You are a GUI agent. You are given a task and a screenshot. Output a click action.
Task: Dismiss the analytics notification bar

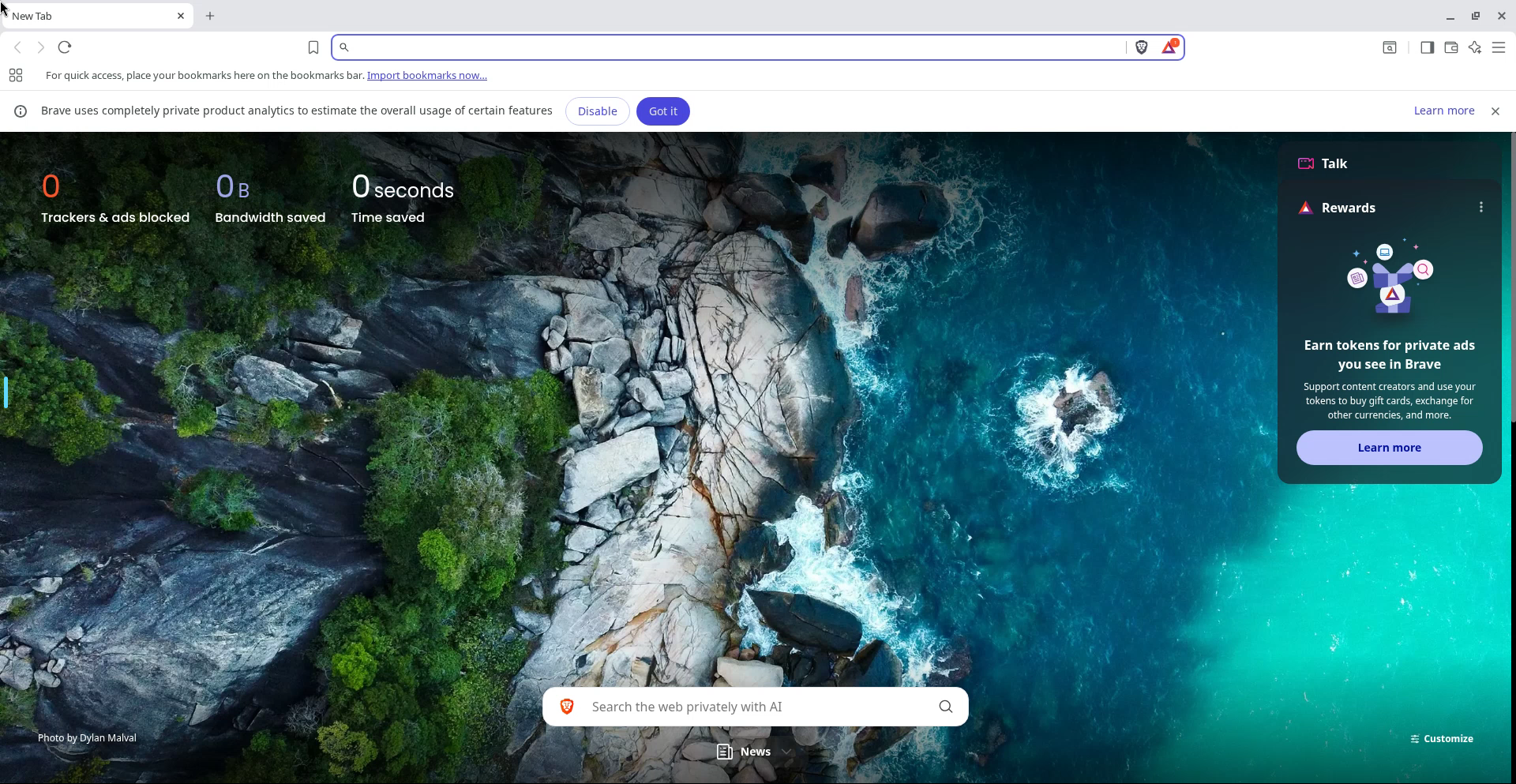click(1495, 111)
